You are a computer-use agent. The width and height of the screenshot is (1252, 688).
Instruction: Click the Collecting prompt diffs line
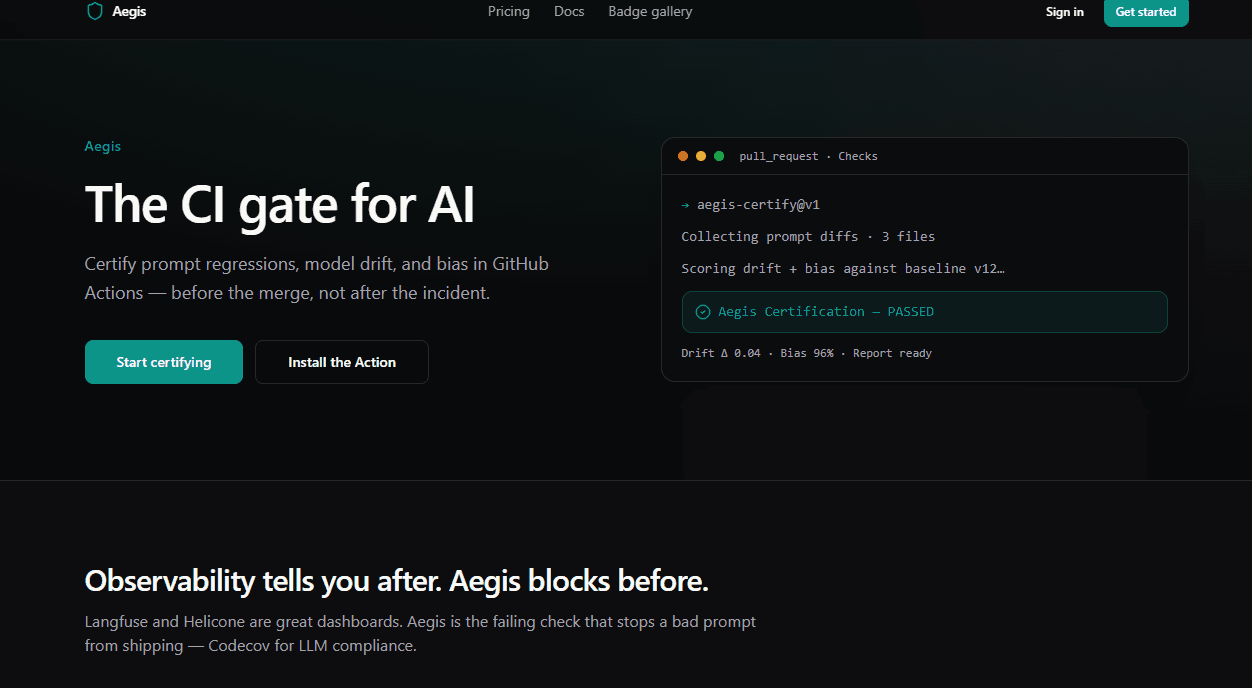(x=808, y=237)
